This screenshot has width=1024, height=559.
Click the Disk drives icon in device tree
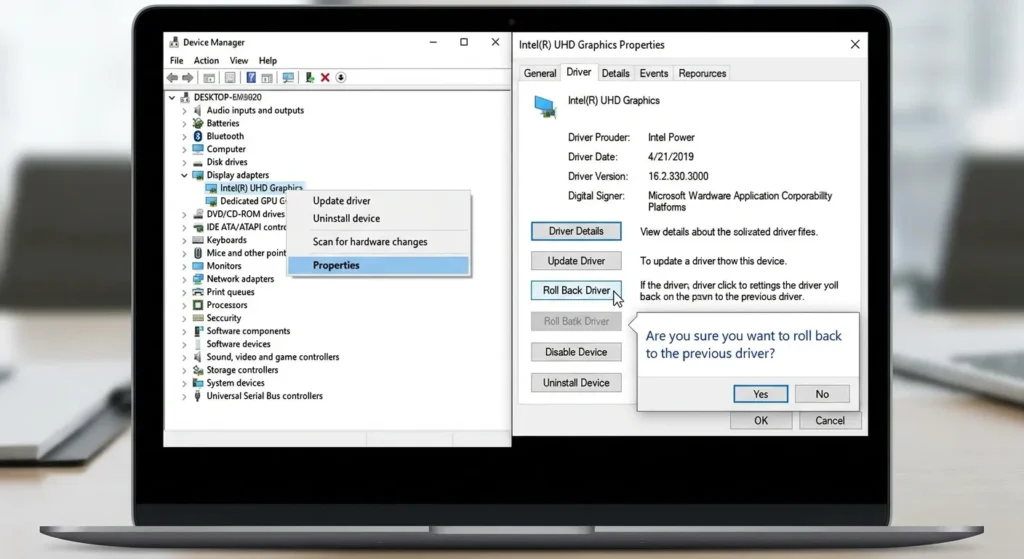click(198, 162)
